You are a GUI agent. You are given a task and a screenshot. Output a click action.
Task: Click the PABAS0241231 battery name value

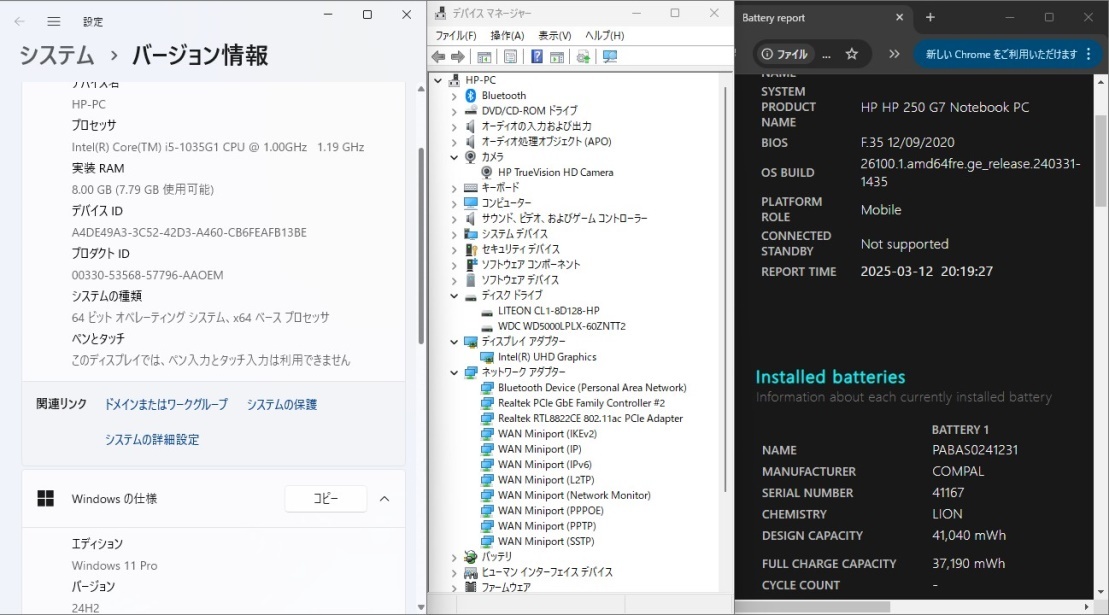click(x=975, y=450)
